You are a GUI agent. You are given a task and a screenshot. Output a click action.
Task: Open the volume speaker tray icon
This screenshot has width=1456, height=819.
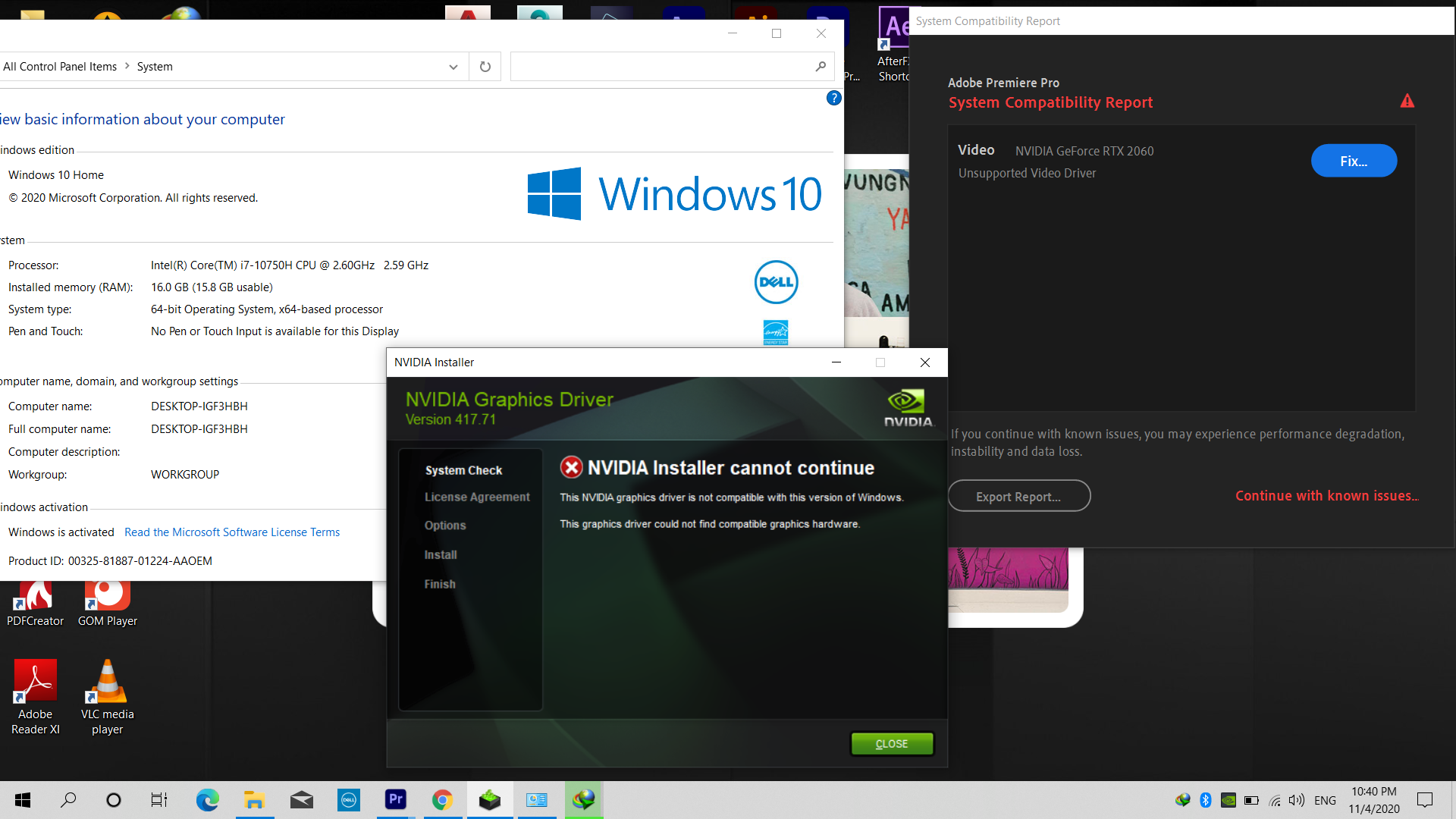(x=1297, y=800)
